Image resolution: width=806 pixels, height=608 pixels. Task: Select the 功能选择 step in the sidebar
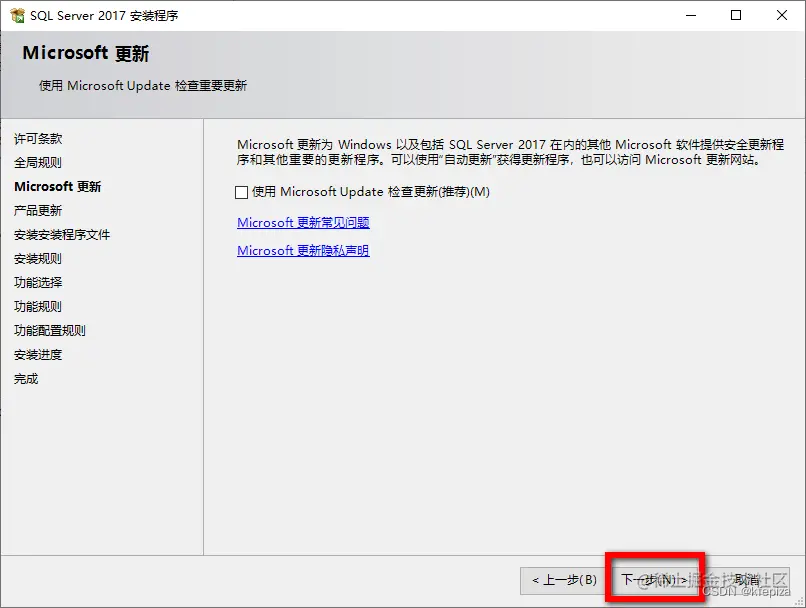coord(38,283)
